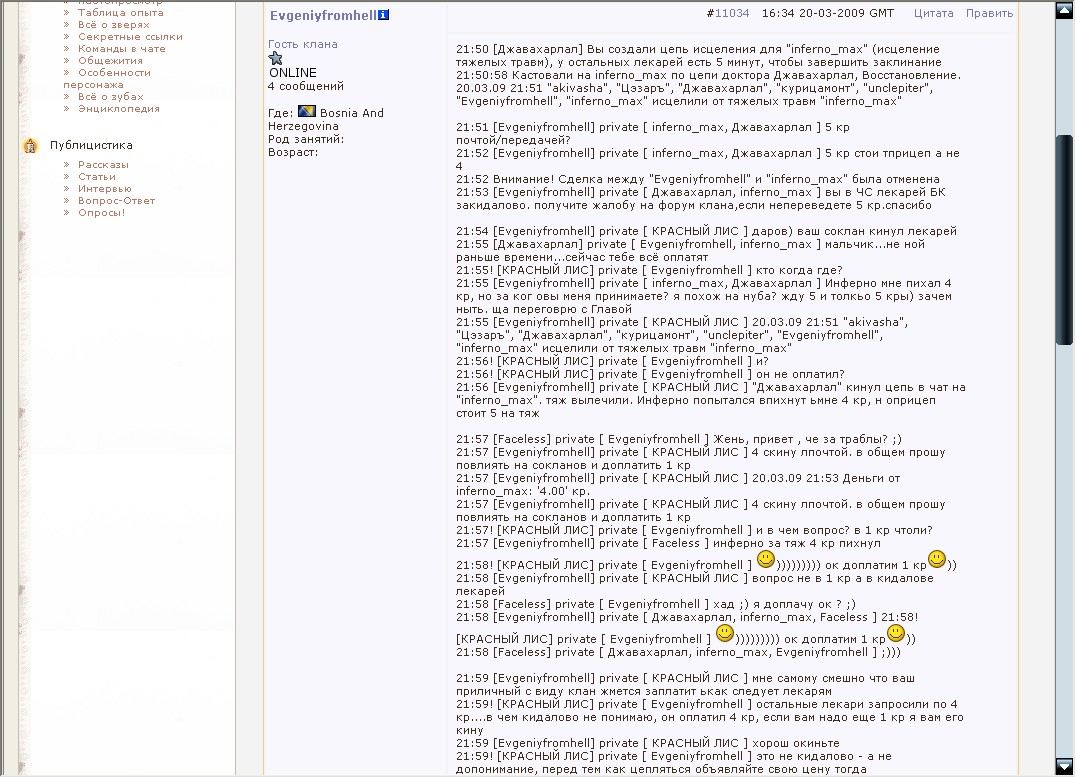
Task: Open the Статьи section
Action: [97, 177]
